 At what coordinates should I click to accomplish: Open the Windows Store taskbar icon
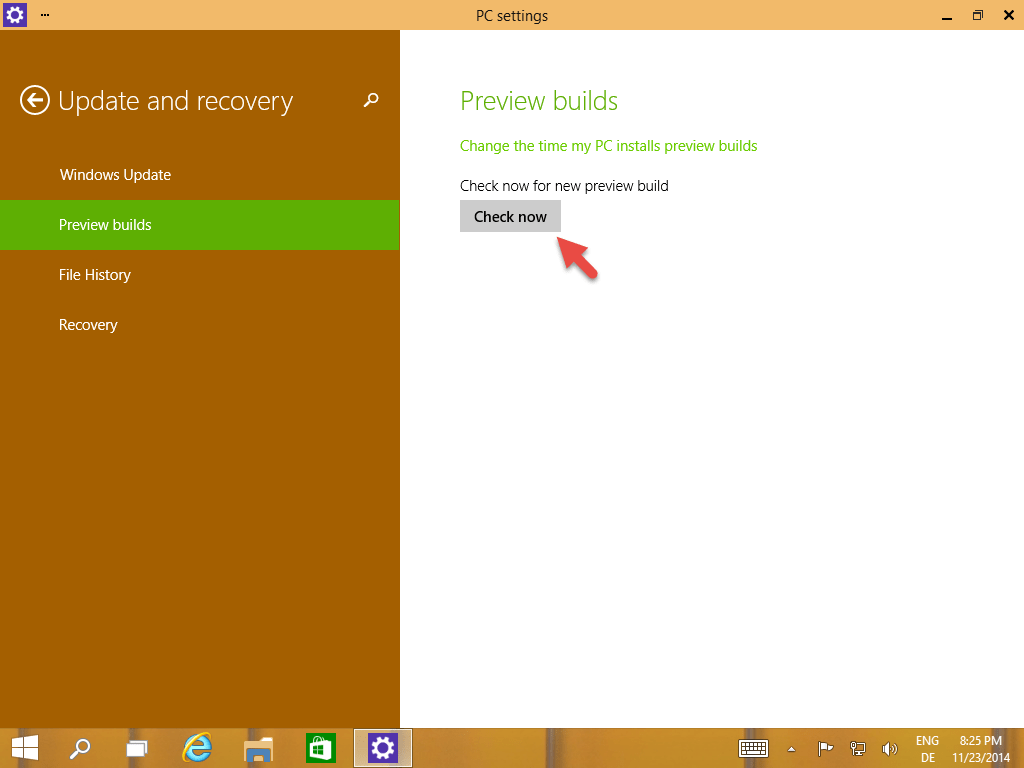(x=320, y=748)
